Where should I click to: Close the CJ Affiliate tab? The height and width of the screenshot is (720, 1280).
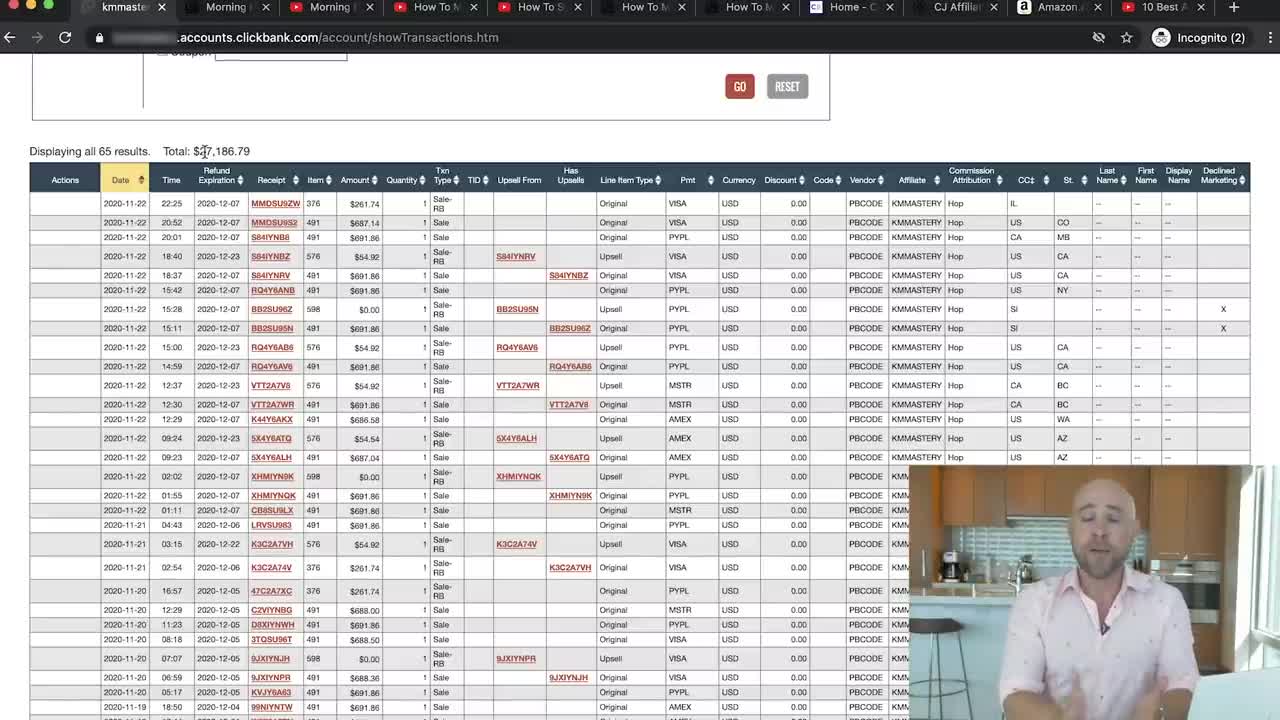(x=993, y=7)
